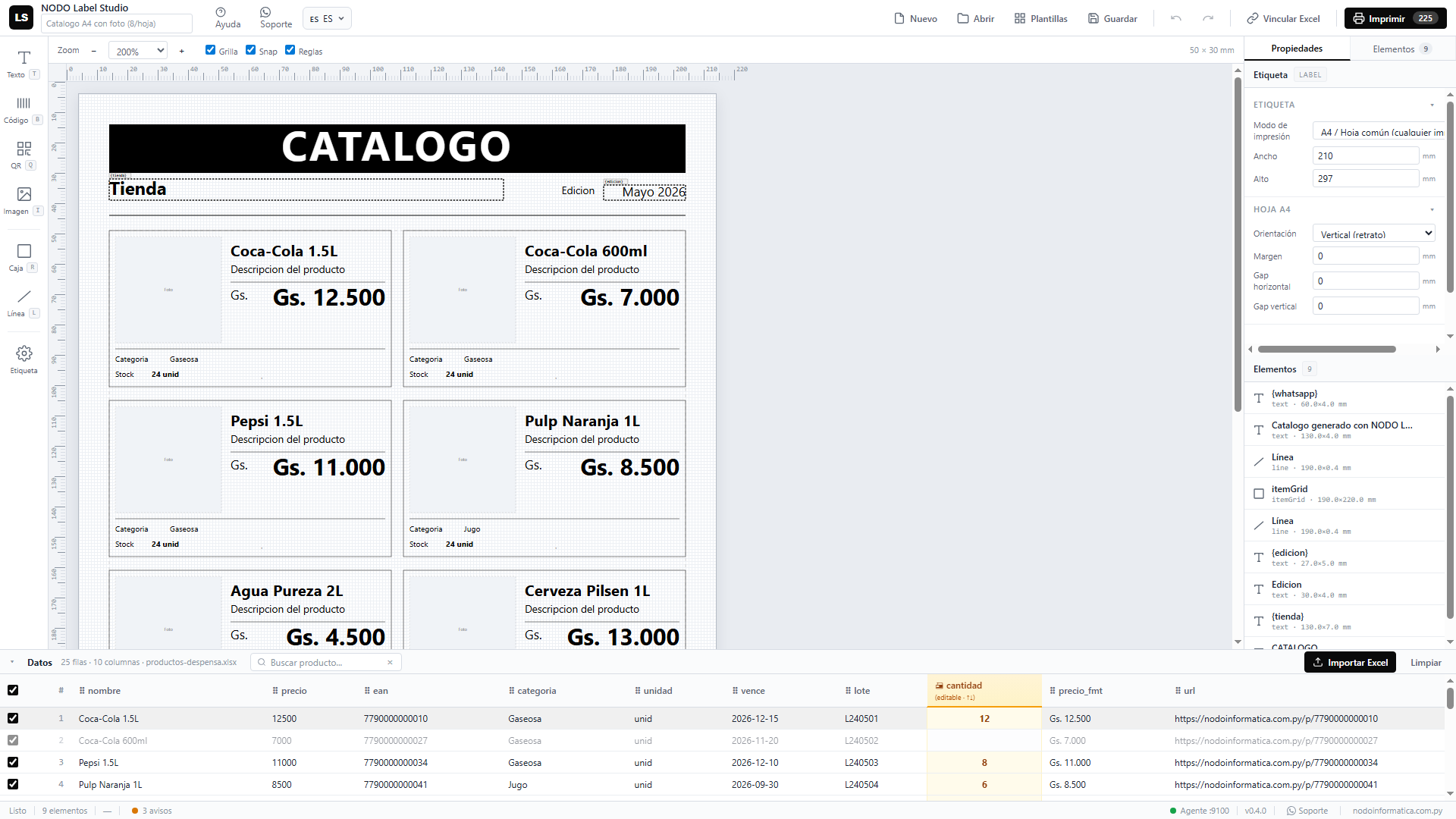Open the ES language dropdown
Image resolution: width=1456 pixels, height=819 pixels.
327,18
